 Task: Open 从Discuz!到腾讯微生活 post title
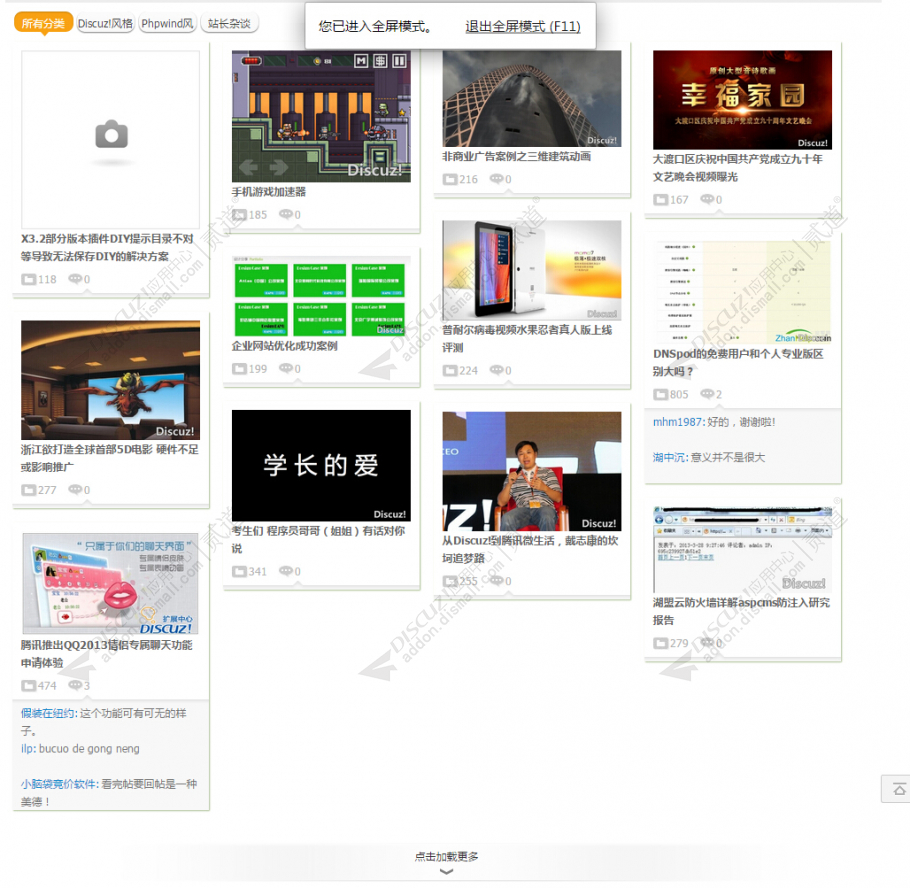(530, 549)
